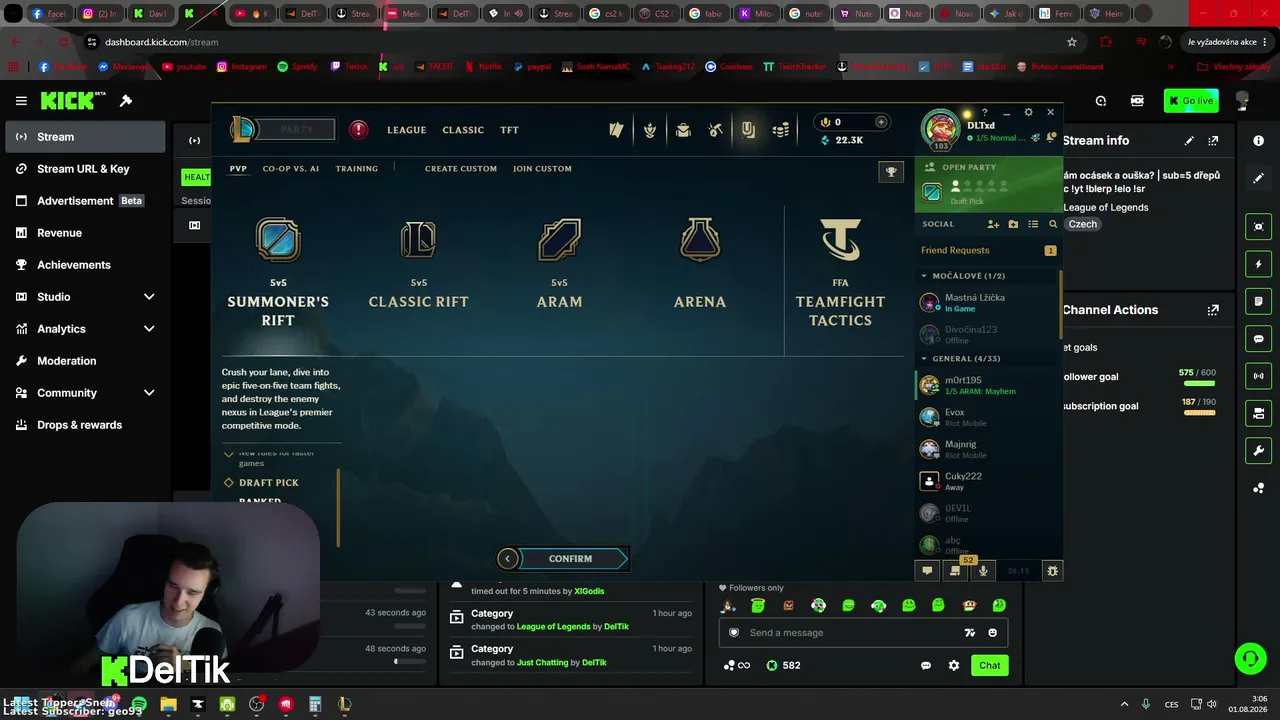Edit Stream info with pencil icon
This screenshot has width=1280, height=720.
[x=1189, y=141]
